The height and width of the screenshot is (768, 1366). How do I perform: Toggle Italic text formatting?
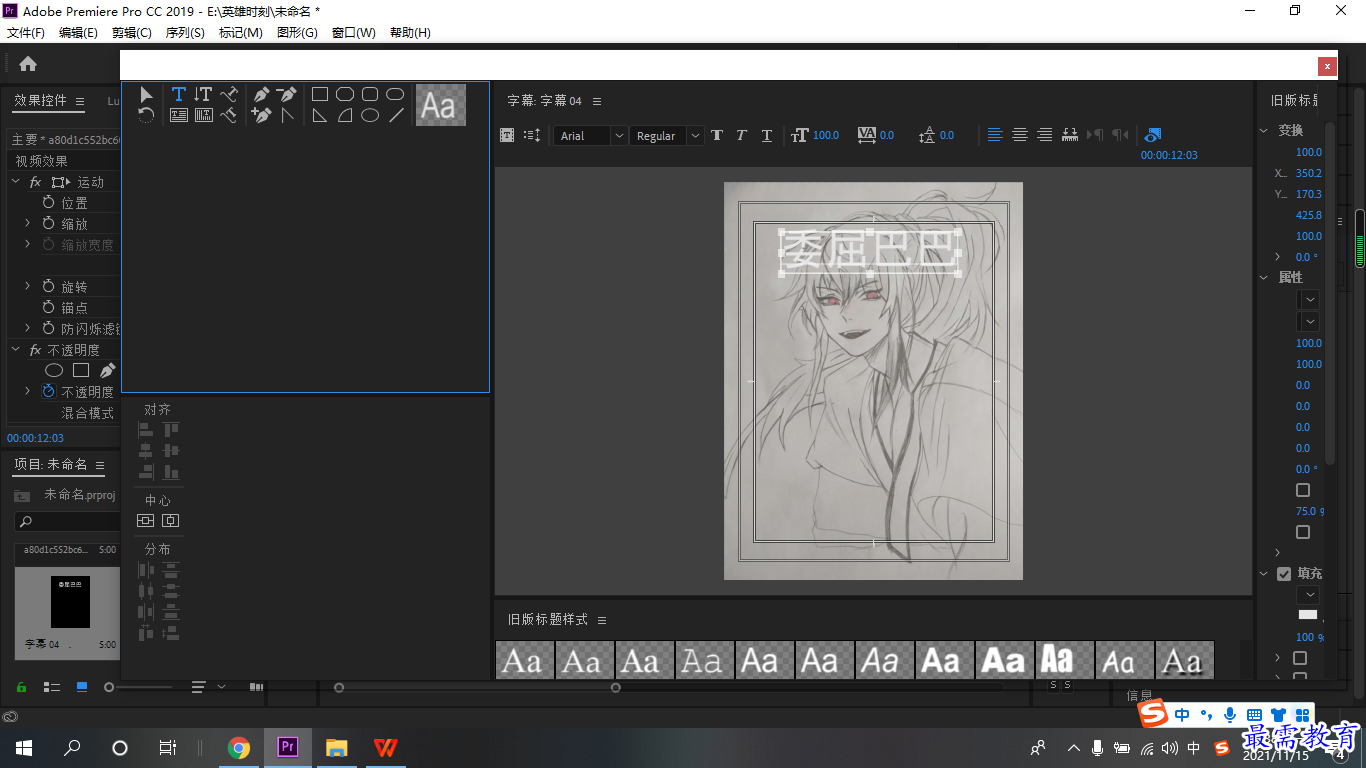[741, 135]
